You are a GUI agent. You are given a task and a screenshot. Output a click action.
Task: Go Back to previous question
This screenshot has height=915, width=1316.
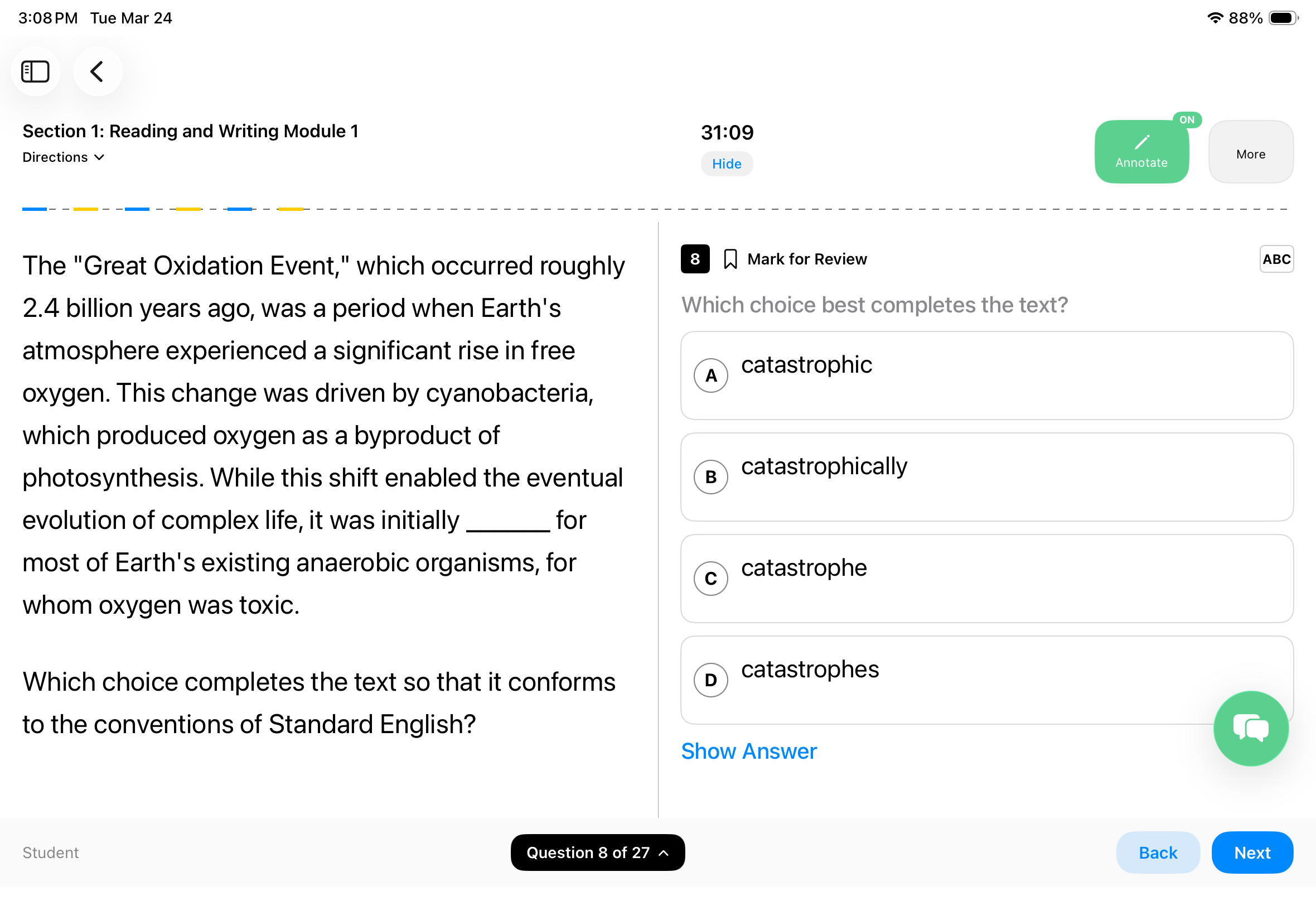point(1157,853)
